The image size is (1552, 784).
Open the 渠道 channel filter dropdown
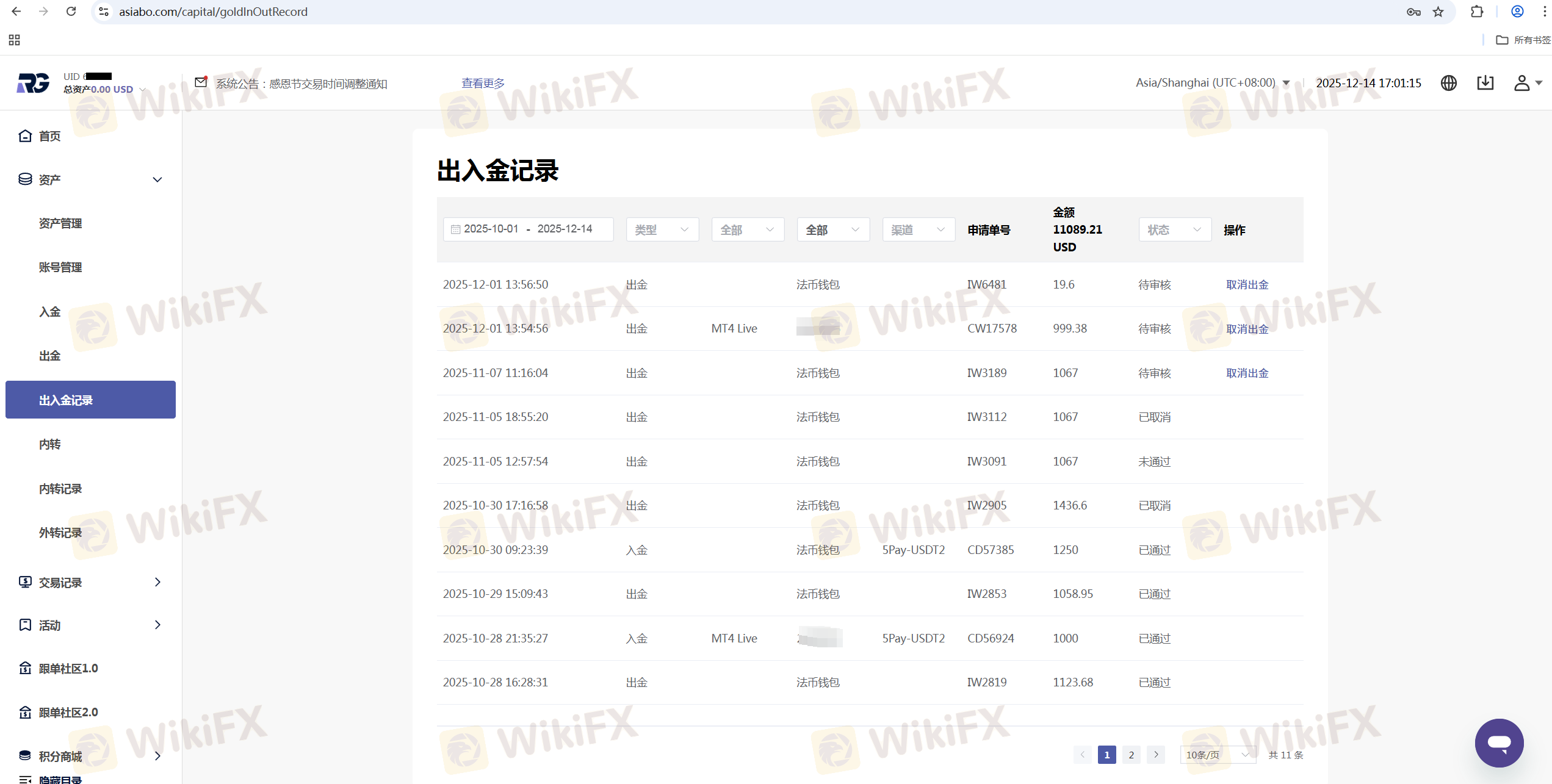tap(918, 230)
